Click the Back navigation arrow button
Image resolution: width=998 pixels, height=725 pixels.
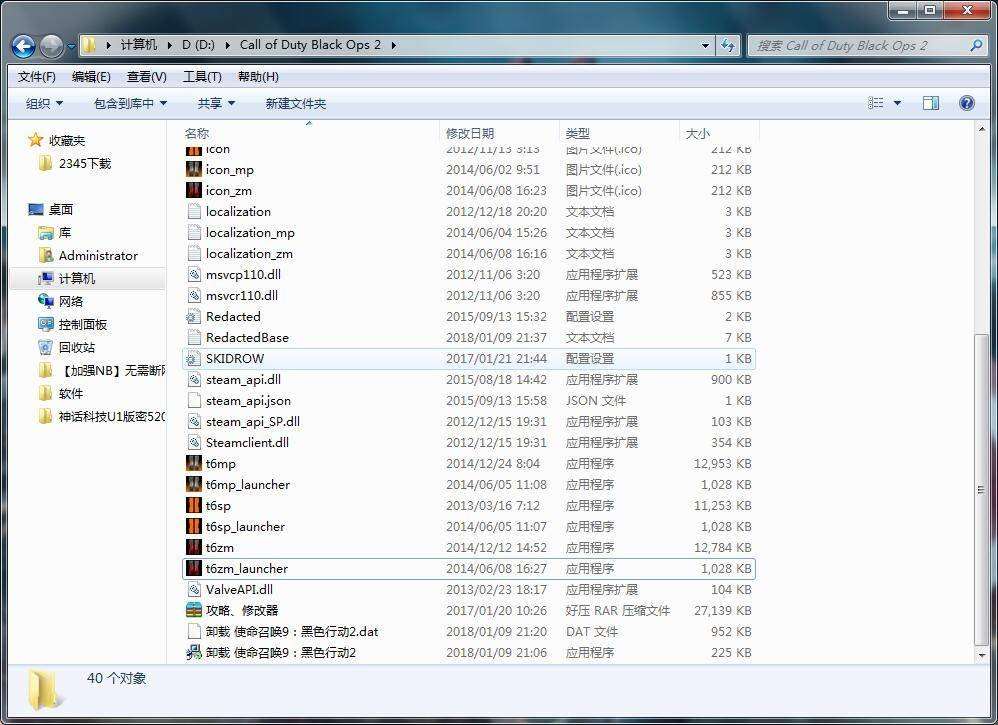(24, 45)
